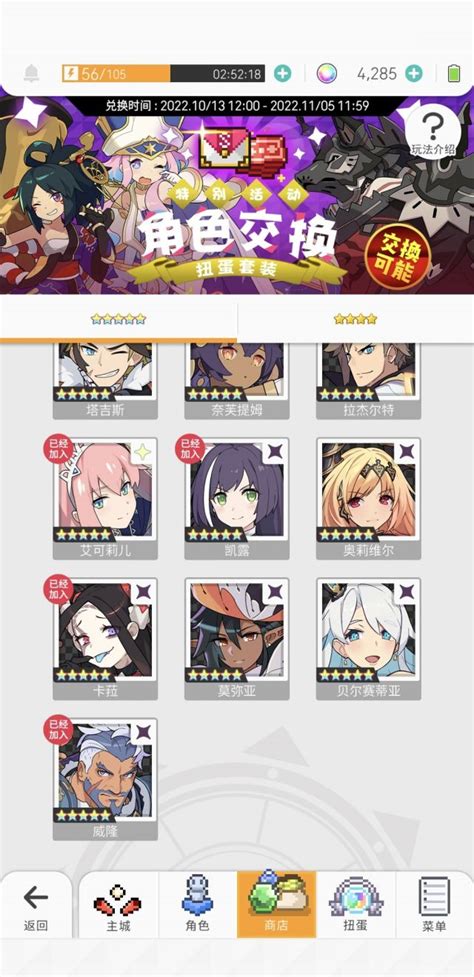Tap the 威隆 character card
This screenshot has width=474, height=977.
coord(105,779)
